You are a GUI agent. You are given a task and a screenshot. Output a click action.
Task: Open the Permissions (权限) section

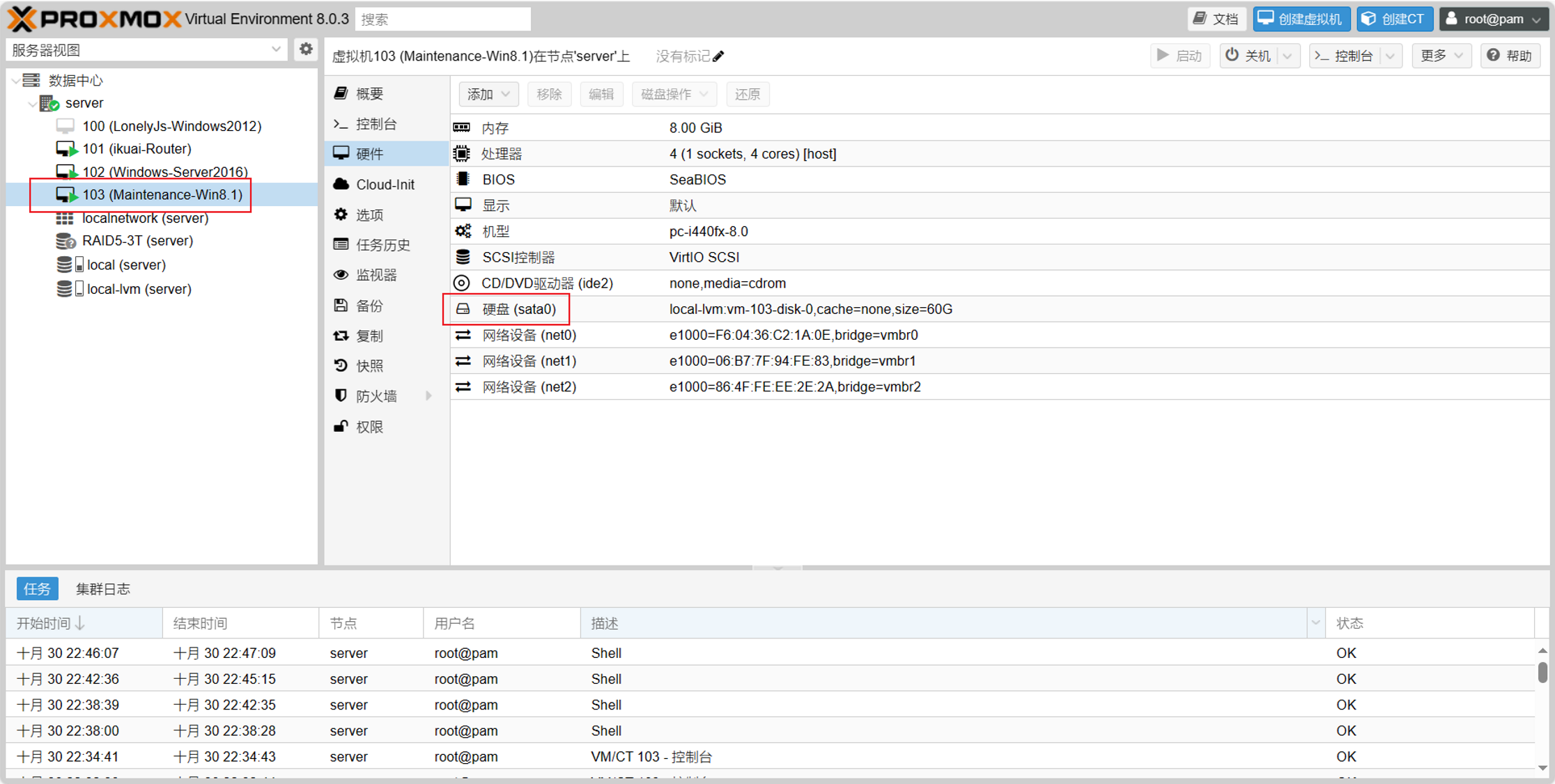[x=369, y=427]
